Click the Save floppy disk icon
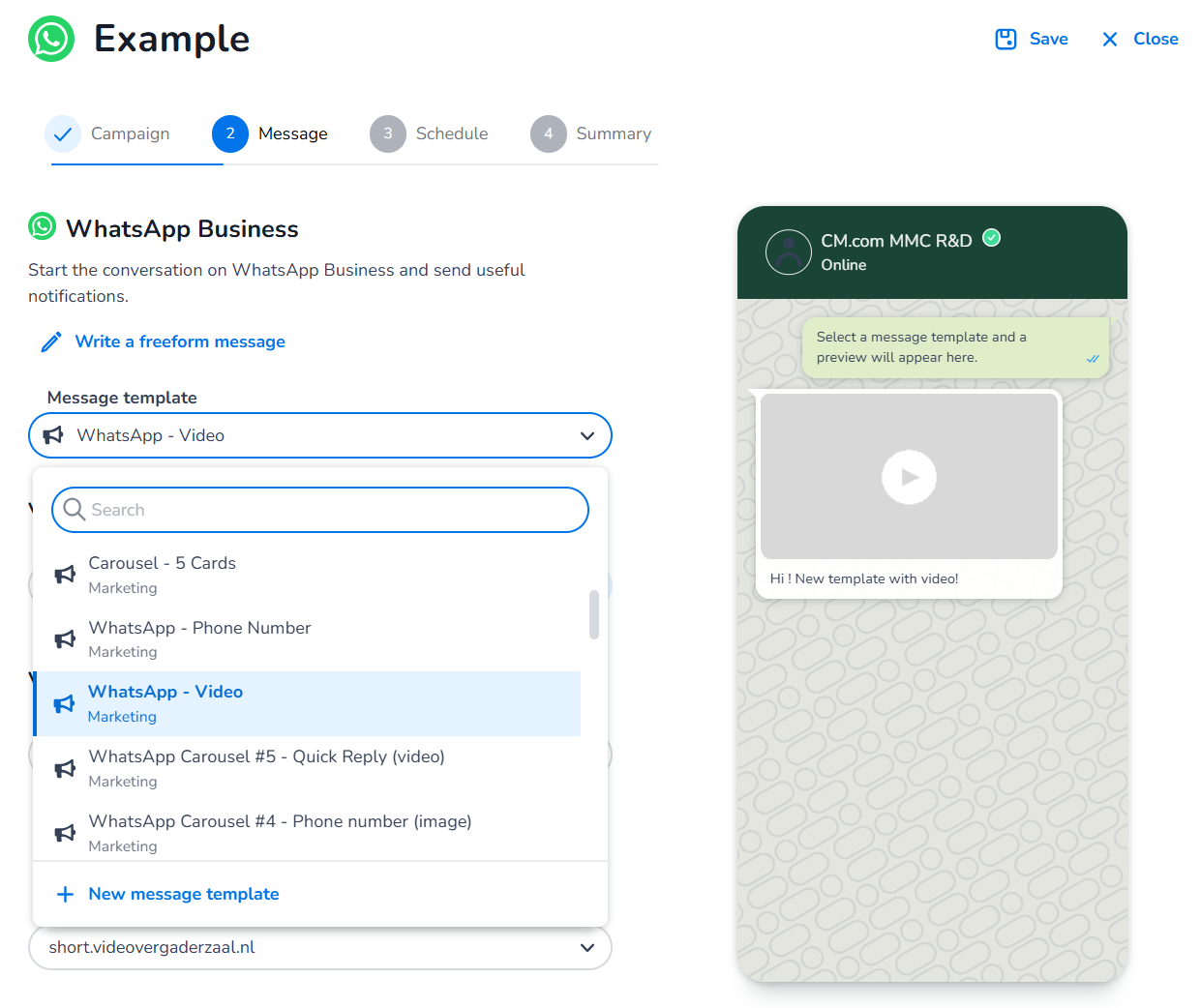The width and height of the screenshot is (1201, 1008). click(x=1006, y=39)
